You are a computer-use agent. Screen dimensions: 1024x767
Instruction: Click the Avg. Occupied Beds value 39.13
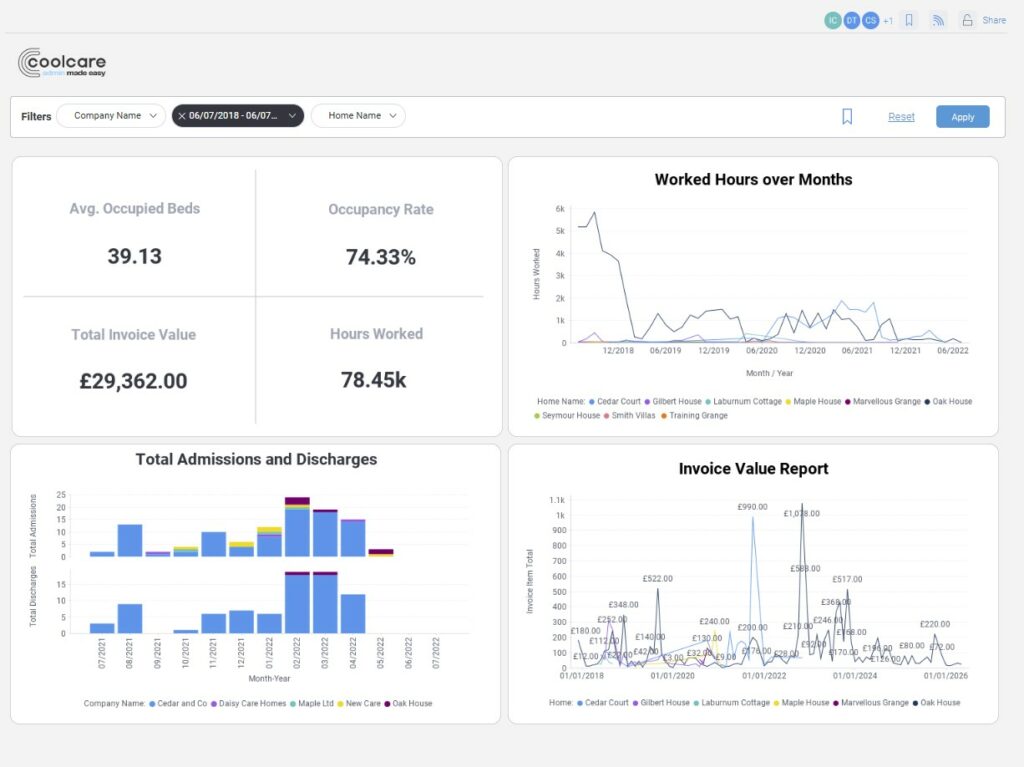(x=135, y=256)
